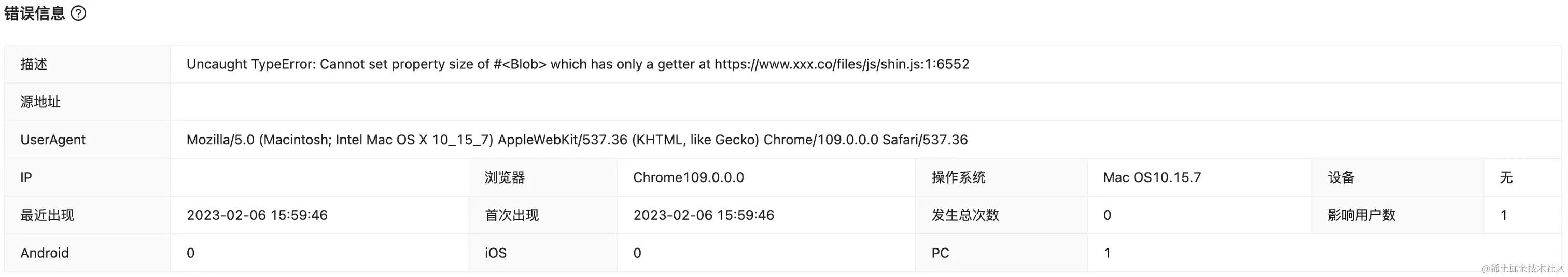Click the 源地址 row label
The height and width of the screenshot is (277, 1568).
40,102
